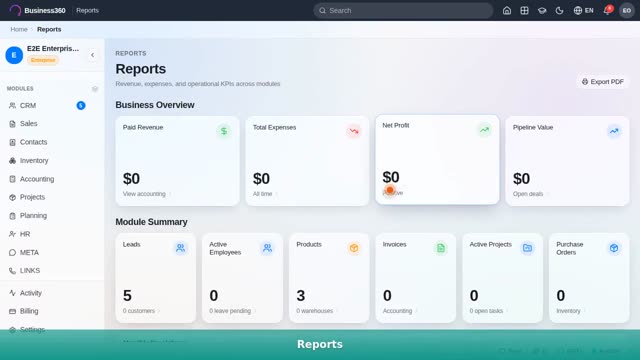Open the home icon in top bar

coord(507,11)
